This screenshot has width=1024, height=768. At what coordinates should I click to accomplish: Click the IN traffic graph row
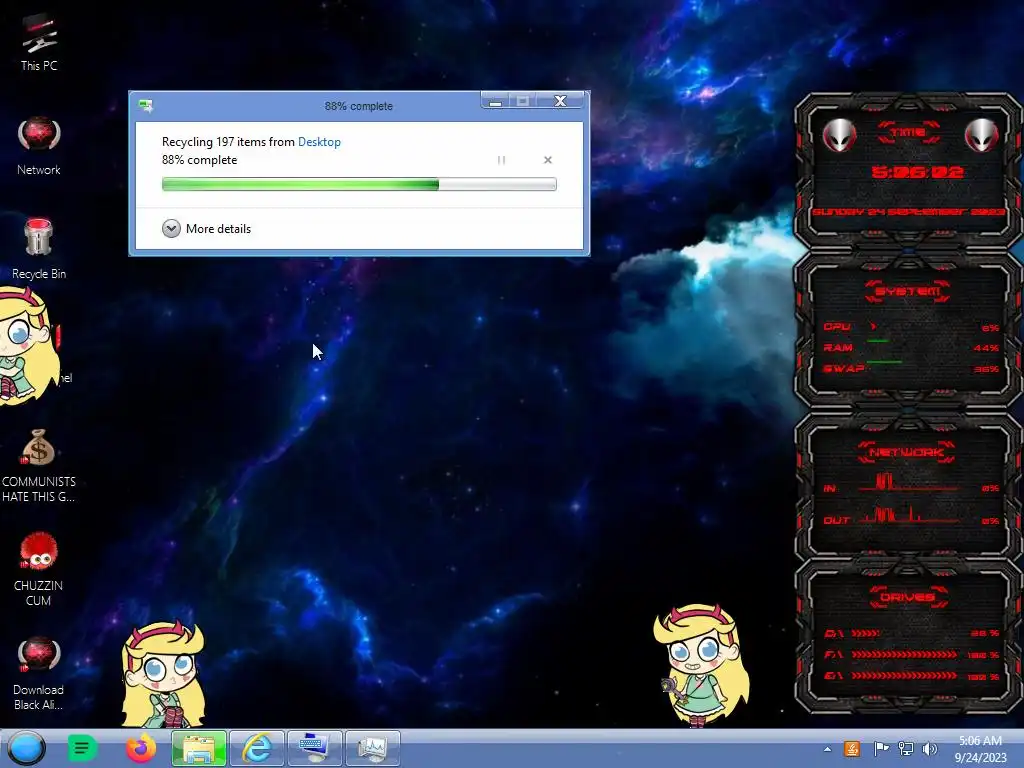point(910,485)
